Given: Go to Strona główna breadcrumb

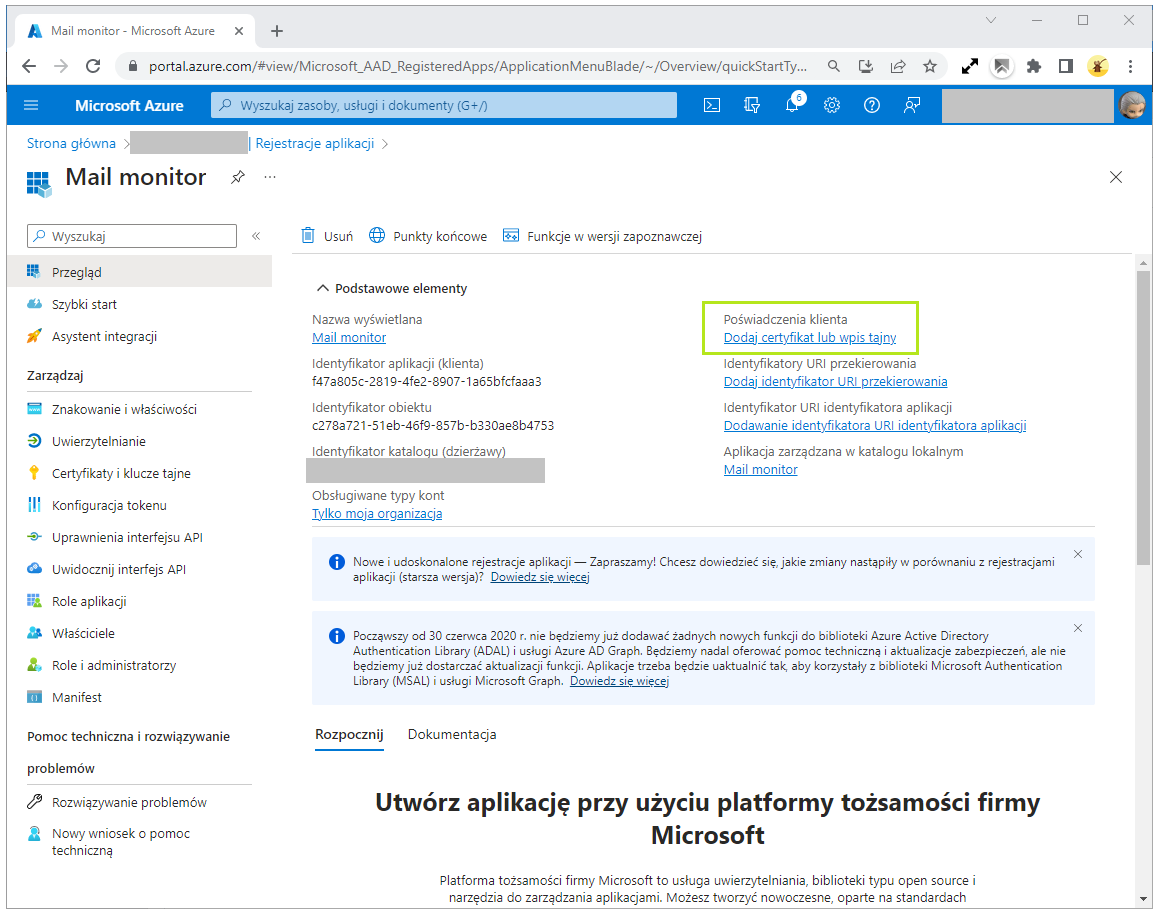Looking at the screenshot, I should (x=72, y=143).
